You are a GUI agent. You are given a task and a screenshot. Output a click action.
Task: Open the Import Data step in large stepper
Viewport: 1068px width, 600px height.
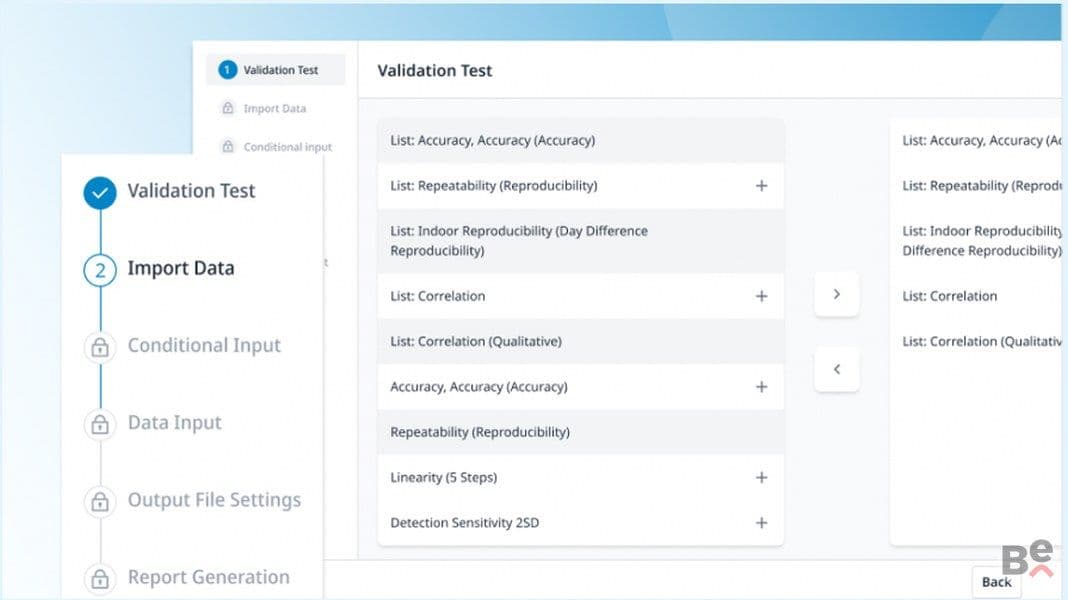tap(180, 268)
